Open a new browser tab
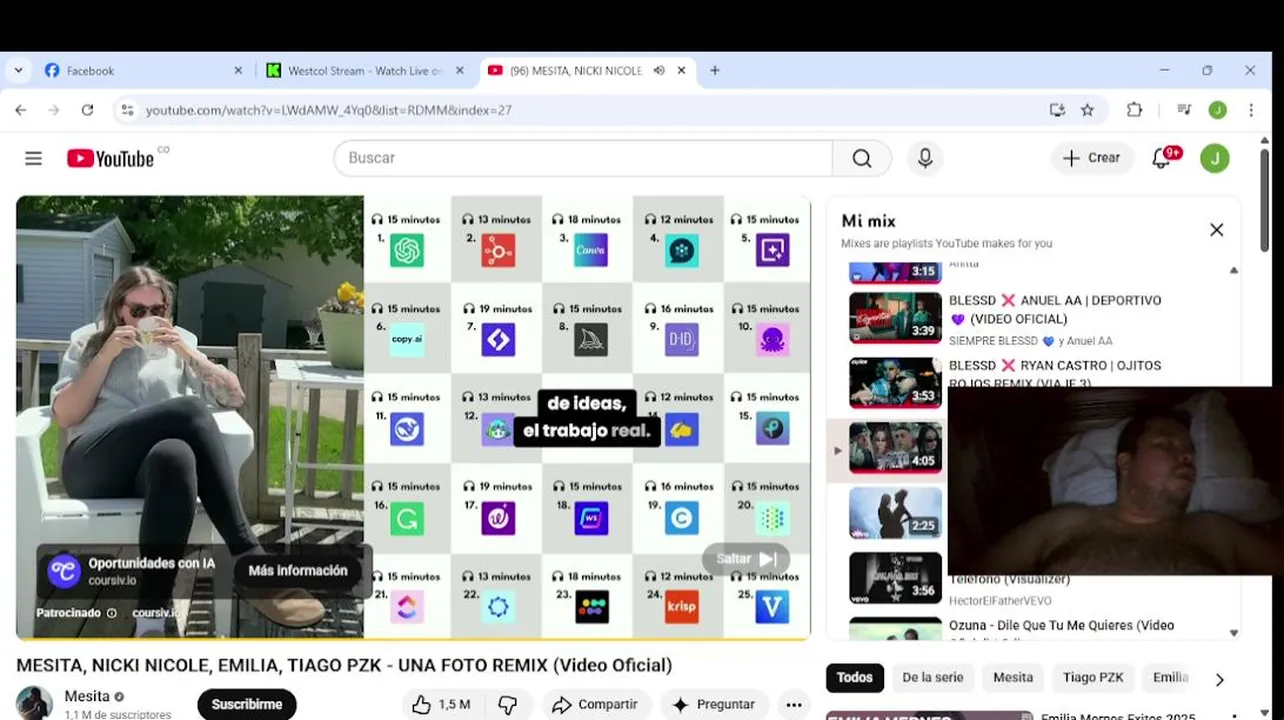Image resolution: width=1284 pixels, height=720 pixels. coord(714,70)
